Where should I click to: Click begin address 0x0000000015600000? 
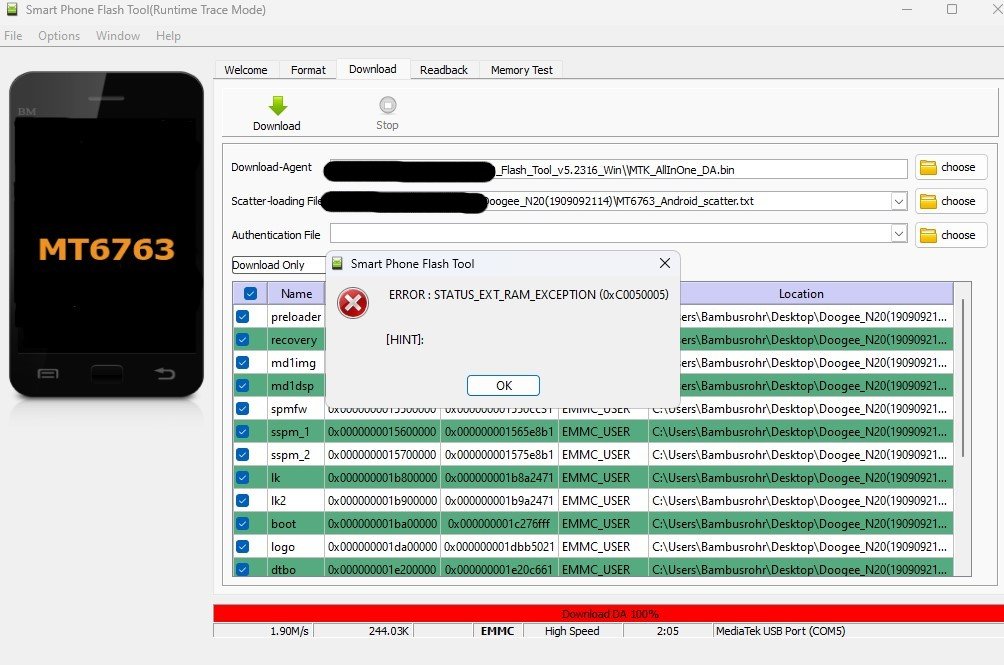[382, 432]
